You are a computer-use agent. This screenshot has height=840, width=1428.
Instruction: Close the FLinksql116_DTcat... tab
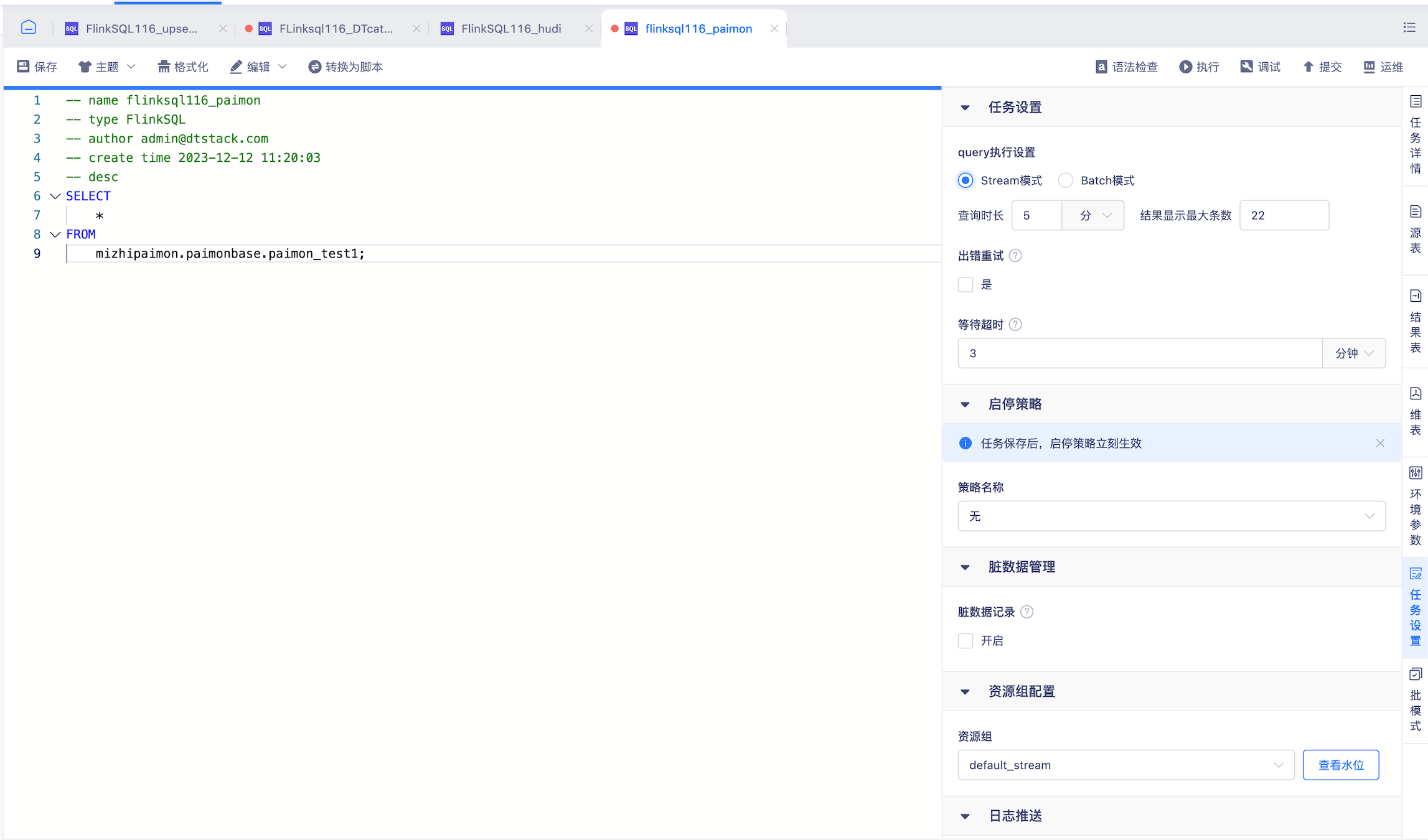[x=416, y=29]
